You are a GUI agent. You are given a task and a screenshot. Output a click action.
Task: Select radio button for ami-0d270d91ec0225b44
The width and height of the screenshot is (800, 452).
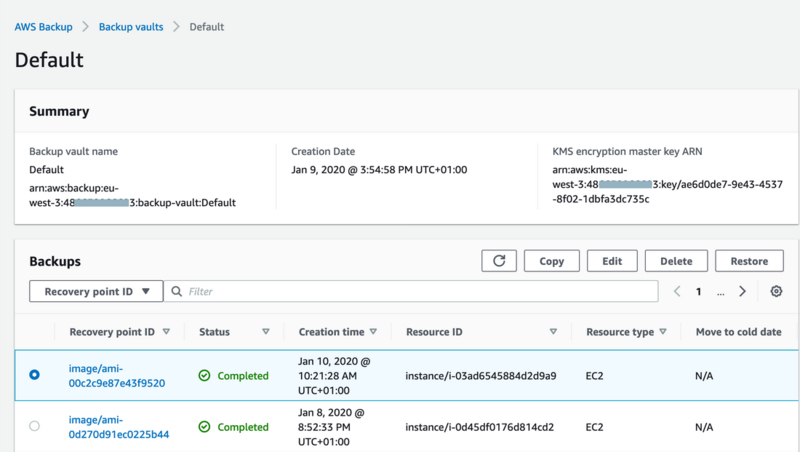coord(34,426)
